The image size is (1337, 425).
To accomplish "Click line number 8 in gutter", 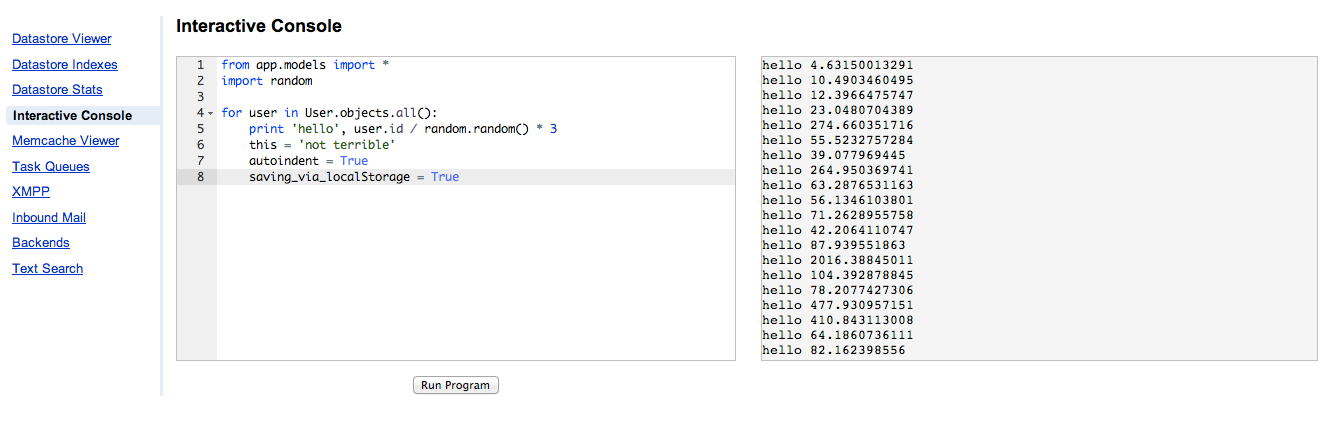I will [200, 177].
